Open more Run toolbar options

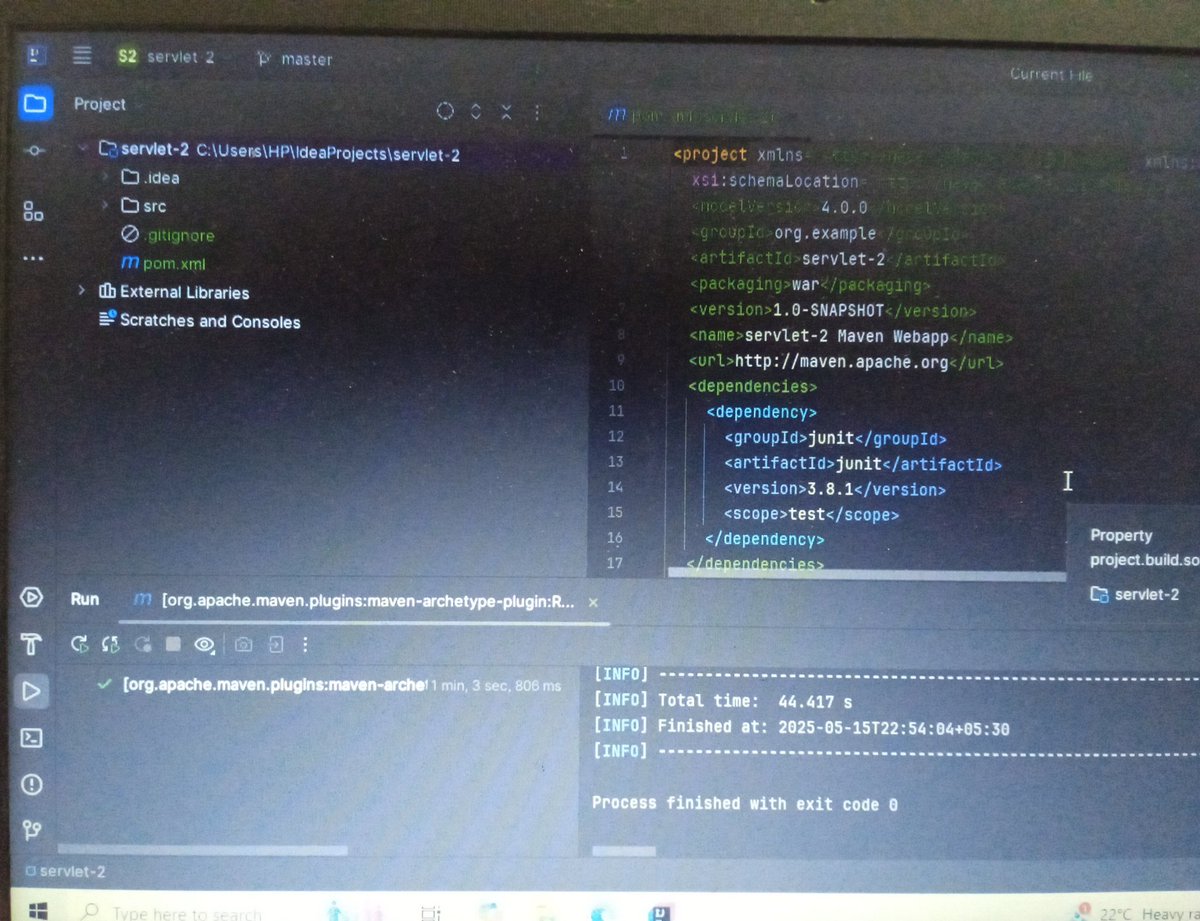click(x=305, y=645)
